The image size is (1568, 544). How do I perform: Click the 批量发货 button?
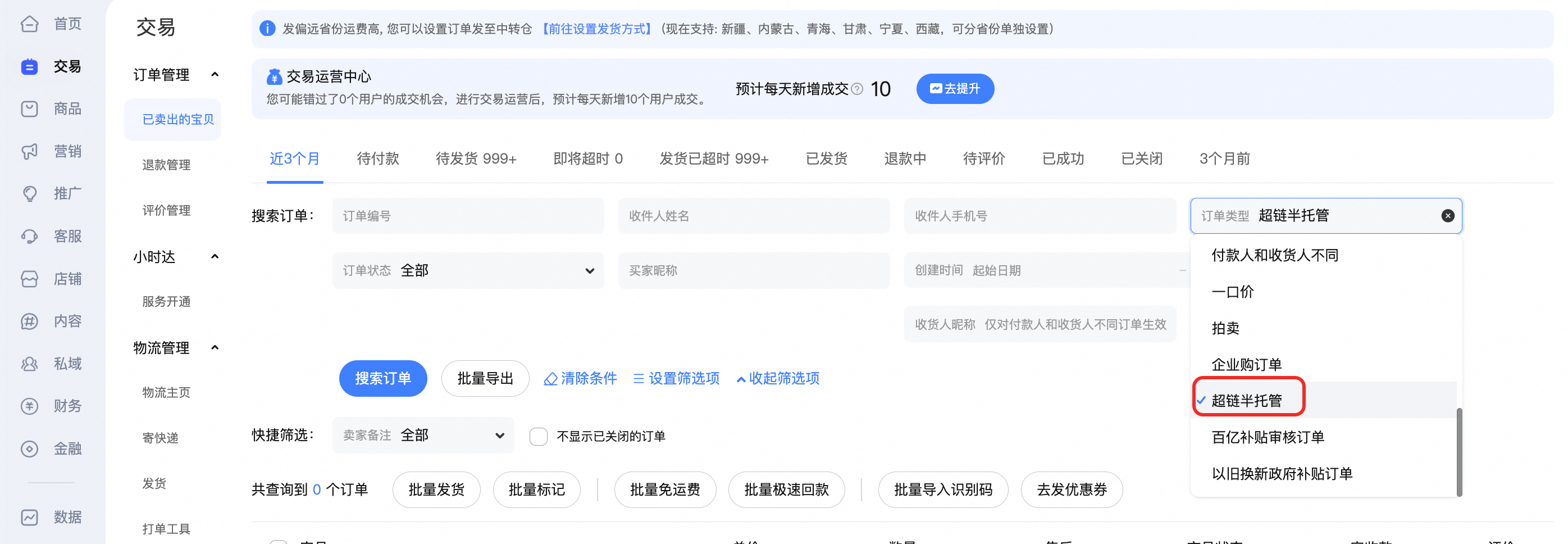click(436, 490)
